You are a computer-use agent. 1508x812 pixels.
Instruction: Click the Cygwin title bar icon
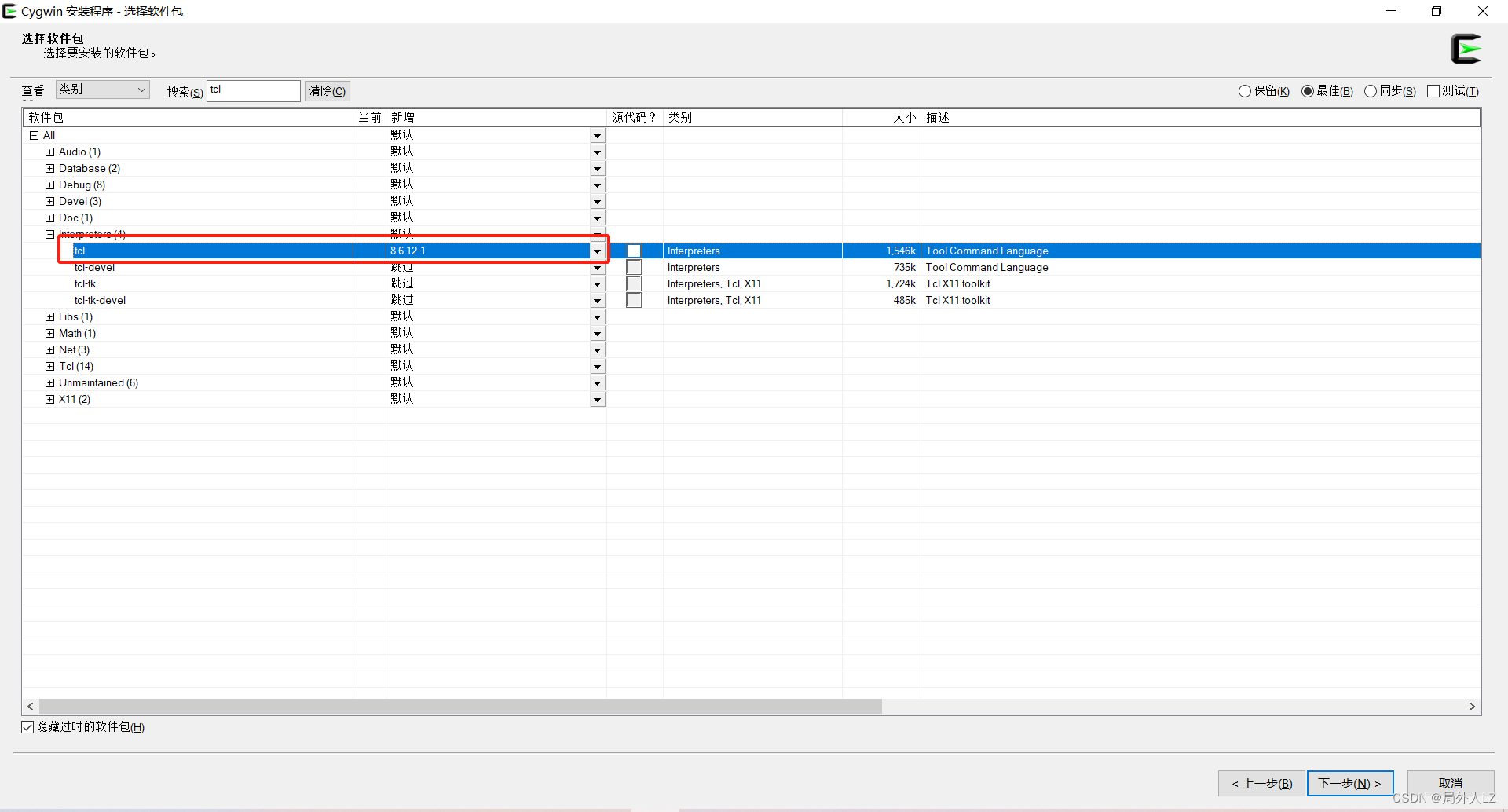pos(9,11)
